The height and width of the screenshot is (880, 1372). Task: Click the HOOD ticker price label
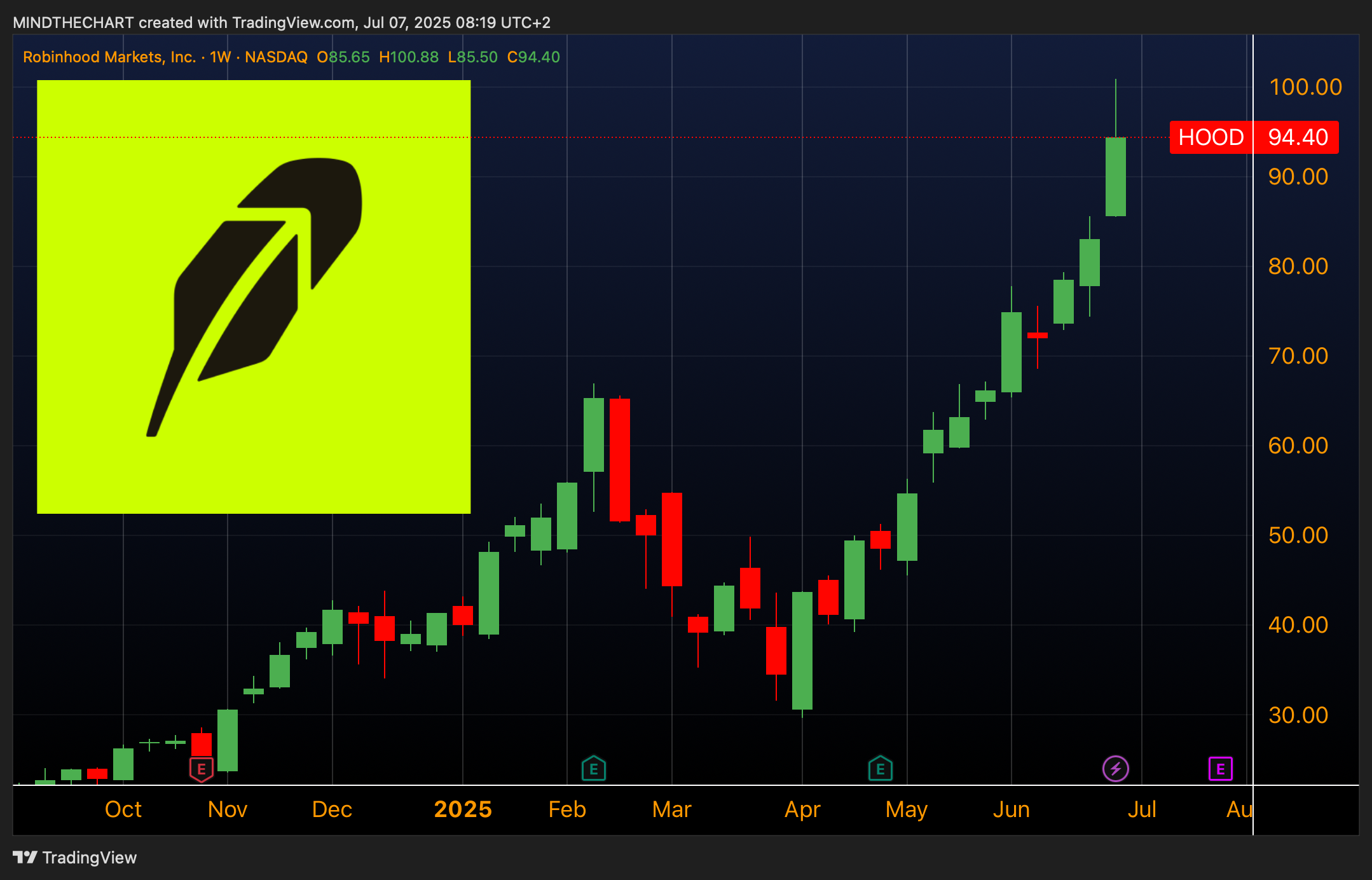(1211, 137)
